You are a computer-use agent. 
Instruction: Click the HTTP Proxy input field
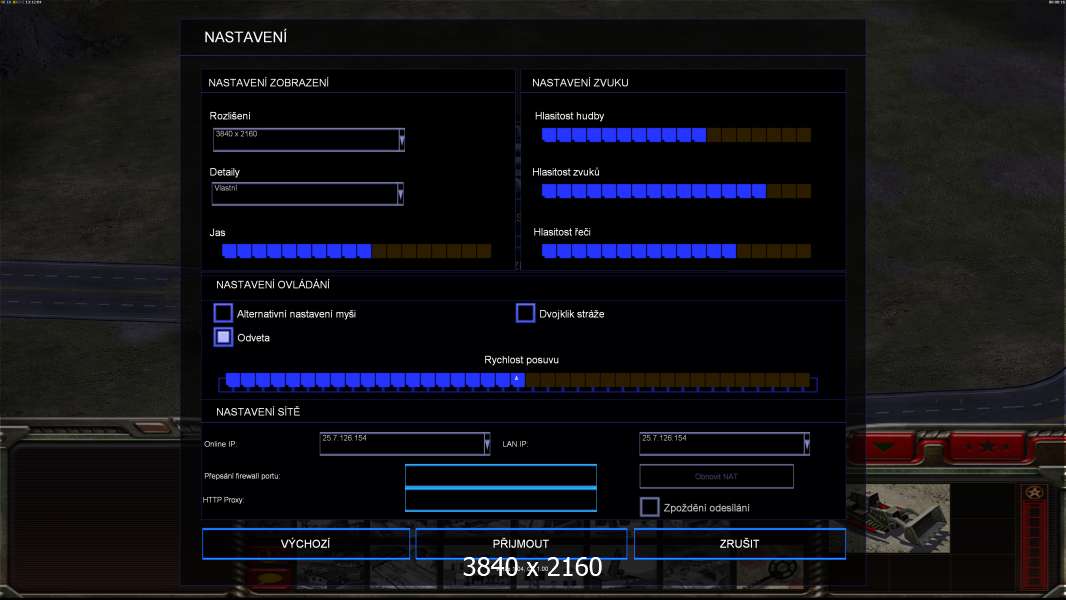pyautogui.click(x=500, y=499)
